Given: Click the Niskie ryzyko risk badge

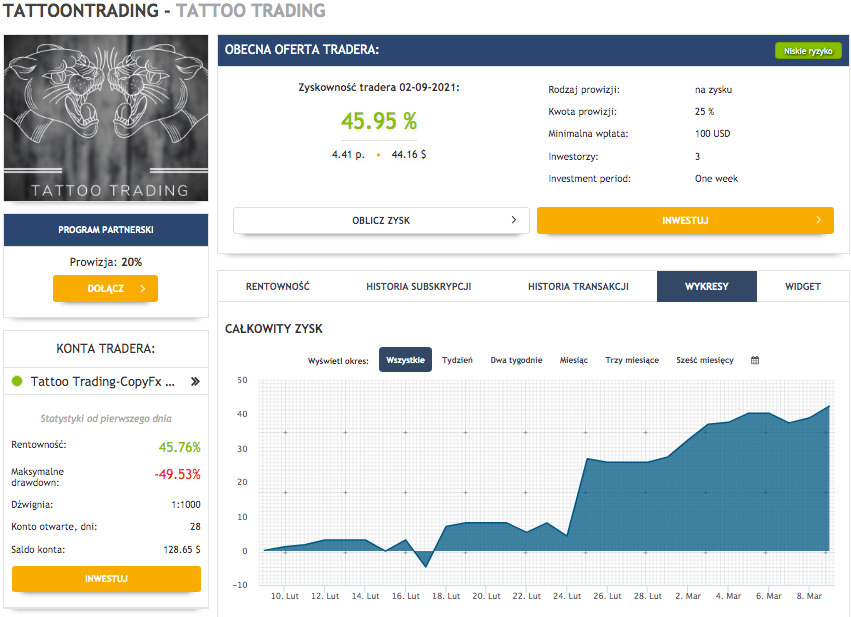Looking at the screenshot, I should pos(807,50).
